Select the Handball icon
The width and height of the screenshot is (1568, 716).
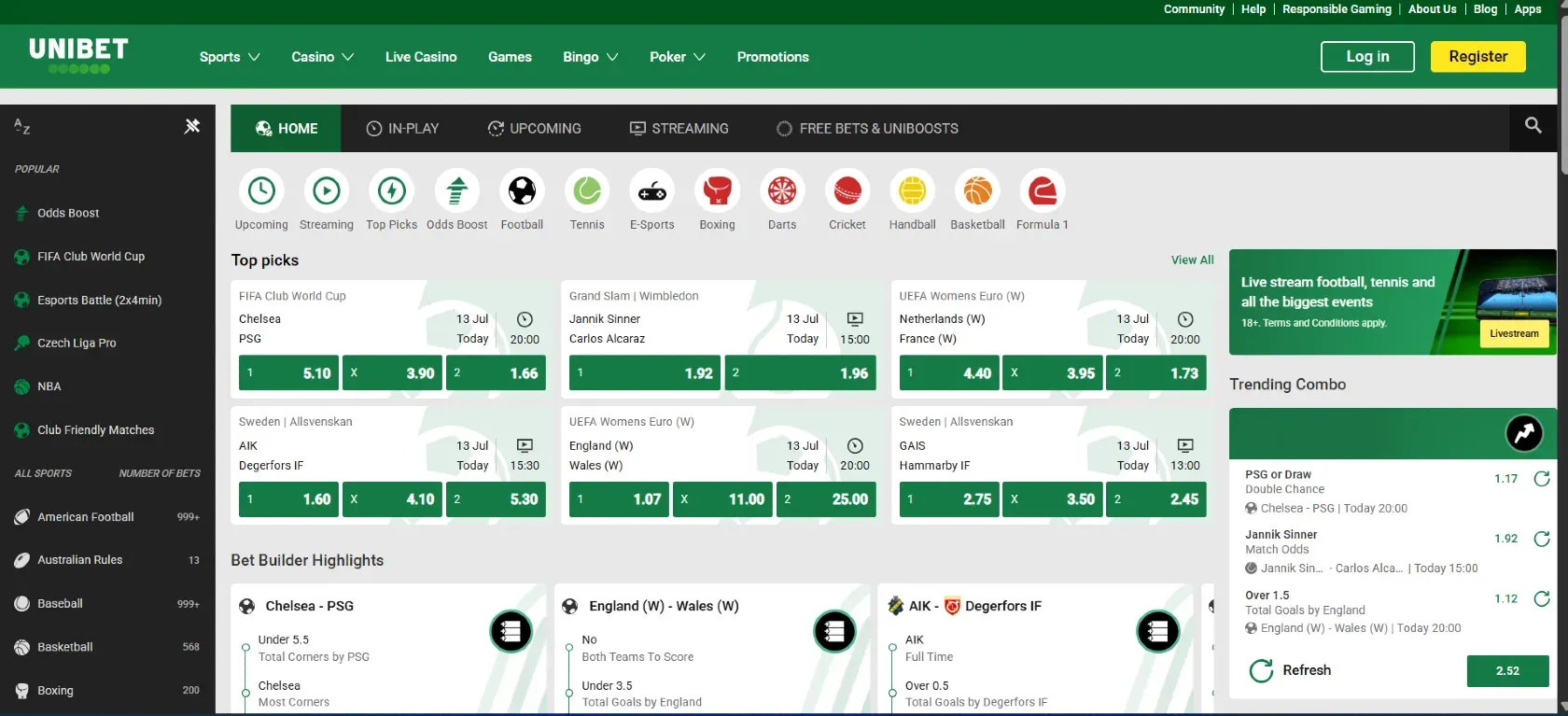pyautogui.click(x=912, y=190)
